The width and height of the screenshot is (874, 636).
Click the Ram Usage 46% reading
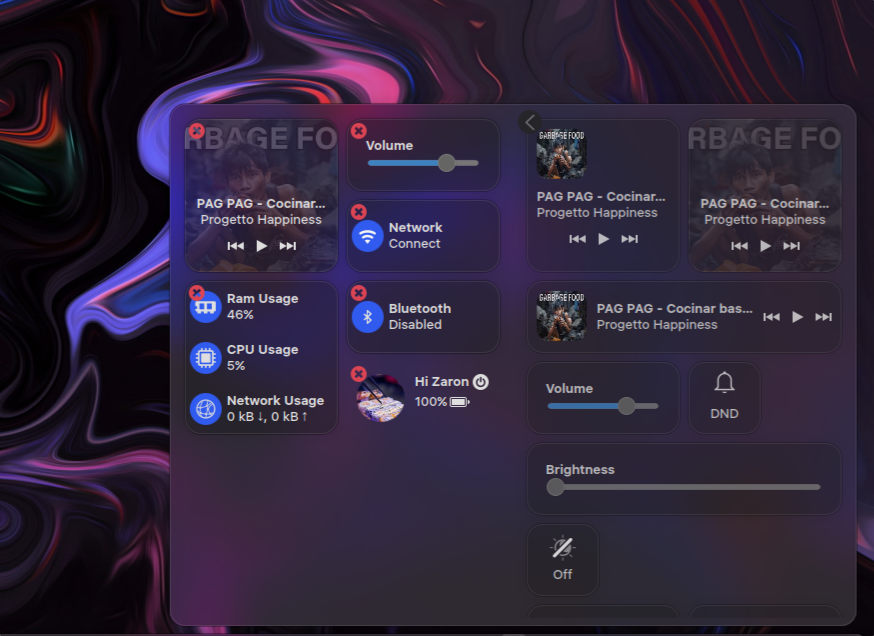[240, 315]
